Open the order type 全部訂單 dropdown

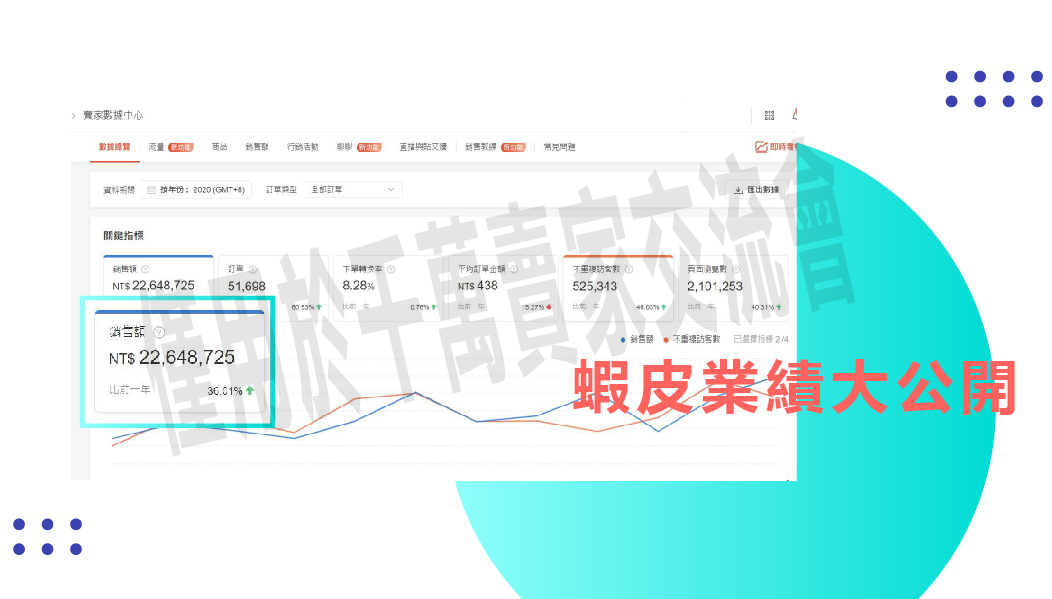pyautogui.click(x=353, y=189)
